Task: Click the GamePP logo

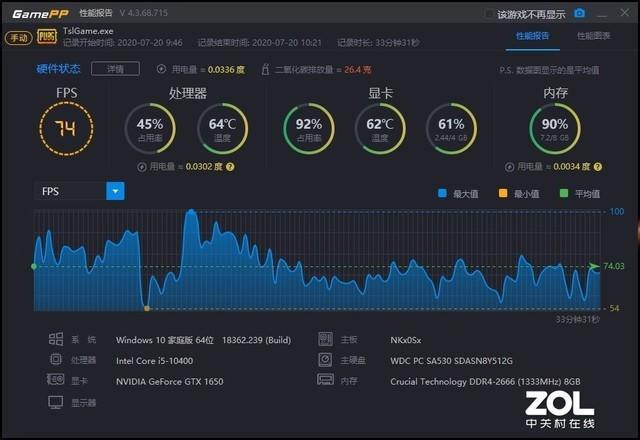Action: tap(34, 14)
